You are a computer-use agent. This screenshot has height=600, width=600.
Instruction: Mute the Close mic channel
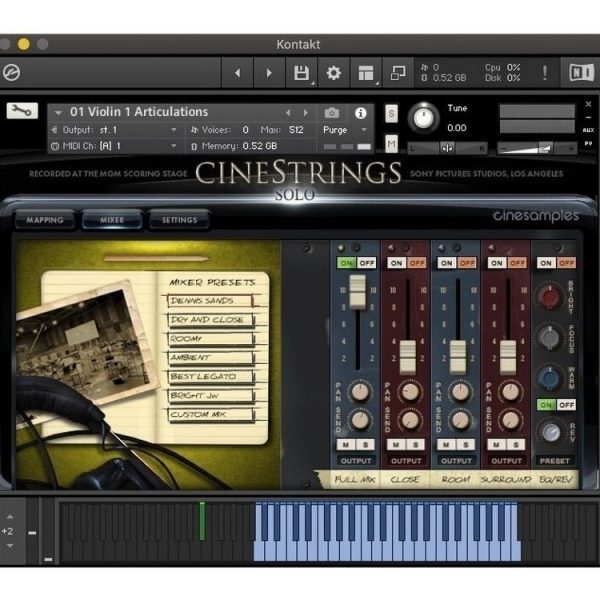pos(396,444)
